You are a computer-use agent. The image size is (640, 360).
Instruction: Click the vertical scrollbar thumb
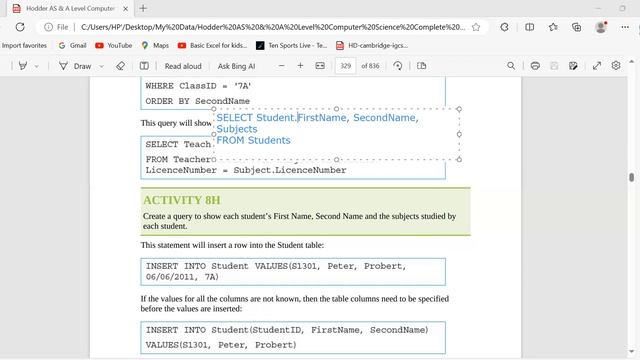click(631, 177)
